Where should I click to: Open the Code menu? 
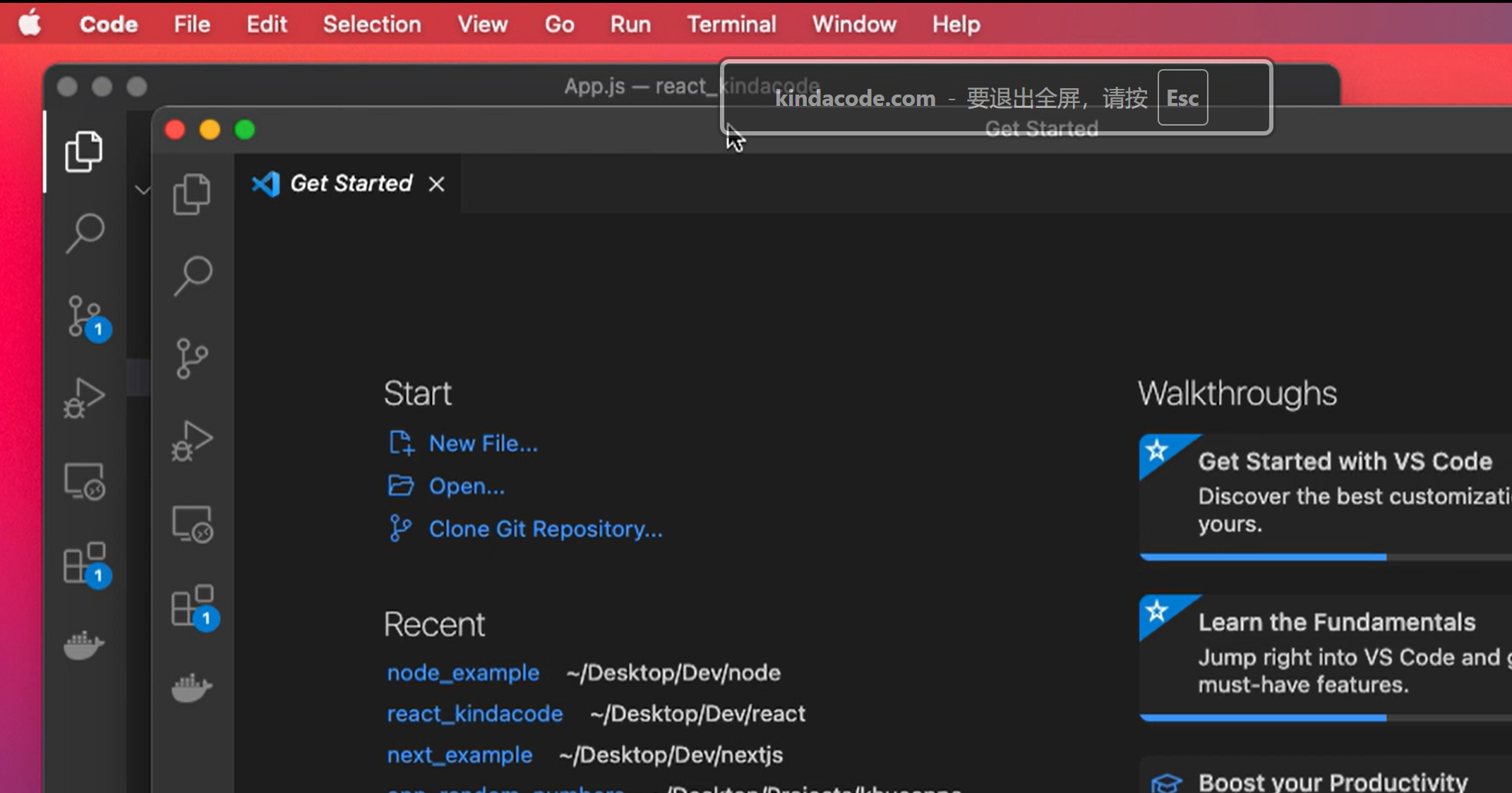tap(109, 24)
